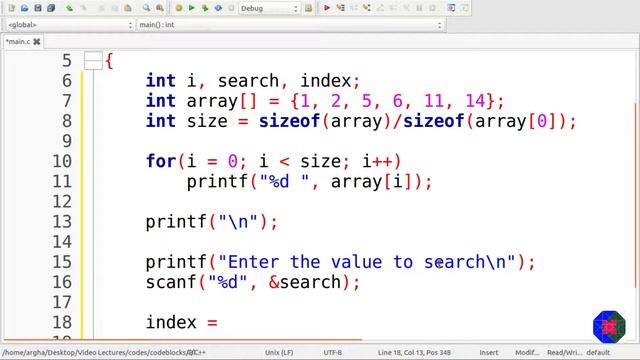Click the editor horizontal scrollbar
The width and height of the screenshot is (640, 360).
(x=183, y=340)
